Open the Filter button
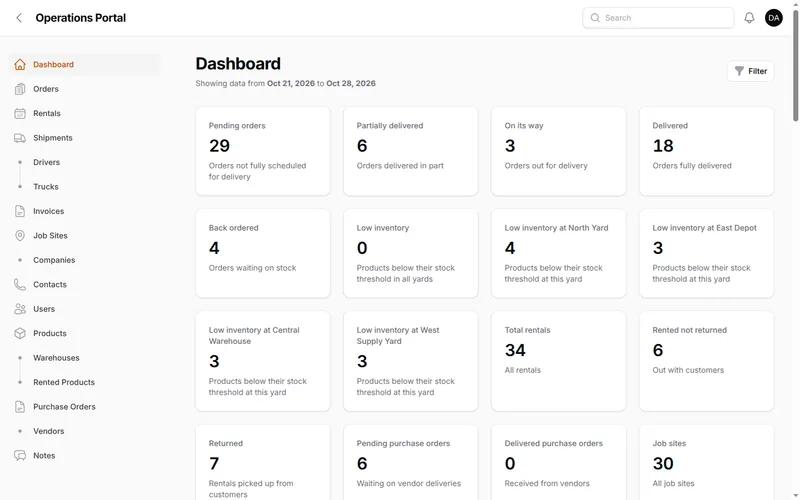This screenshot has width=800, height=500. 751,71
